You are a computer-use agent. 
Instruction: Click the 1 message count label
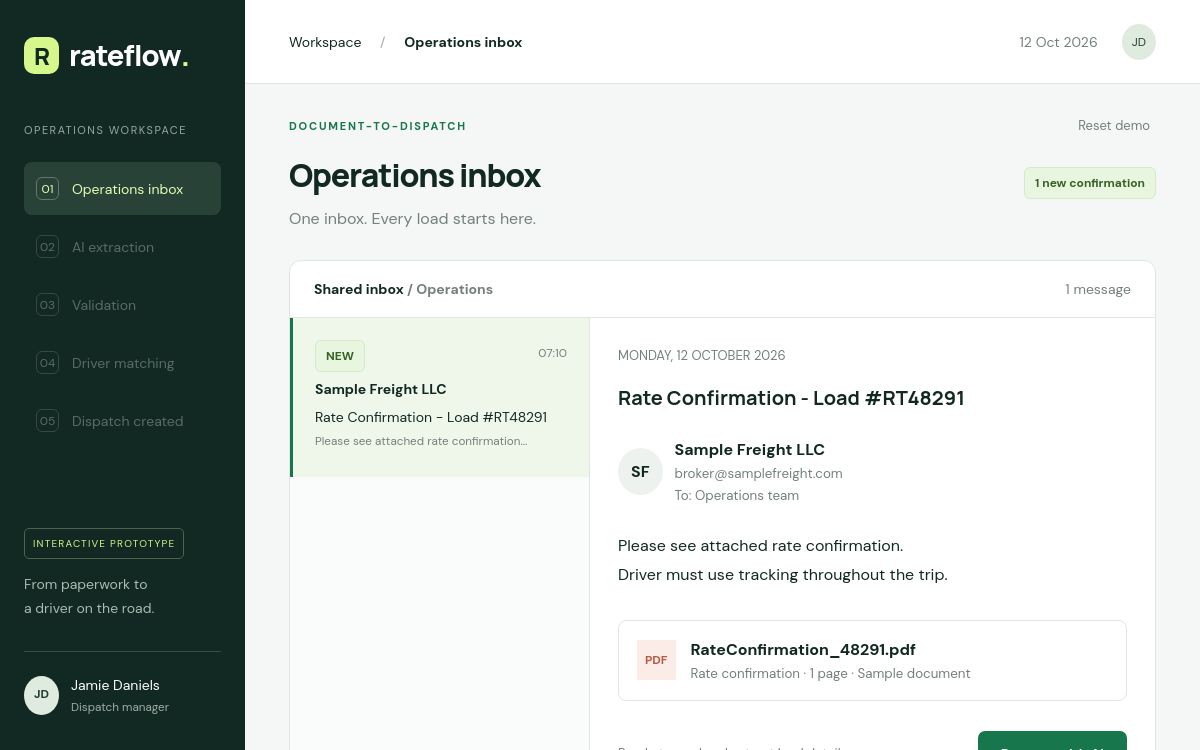click(1098, 289)
